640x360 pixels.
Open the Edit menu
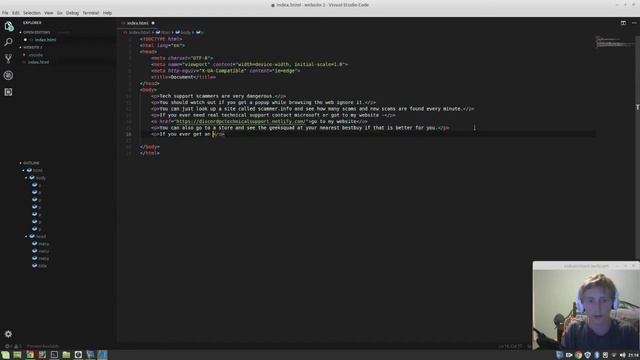tap(16, 13)
